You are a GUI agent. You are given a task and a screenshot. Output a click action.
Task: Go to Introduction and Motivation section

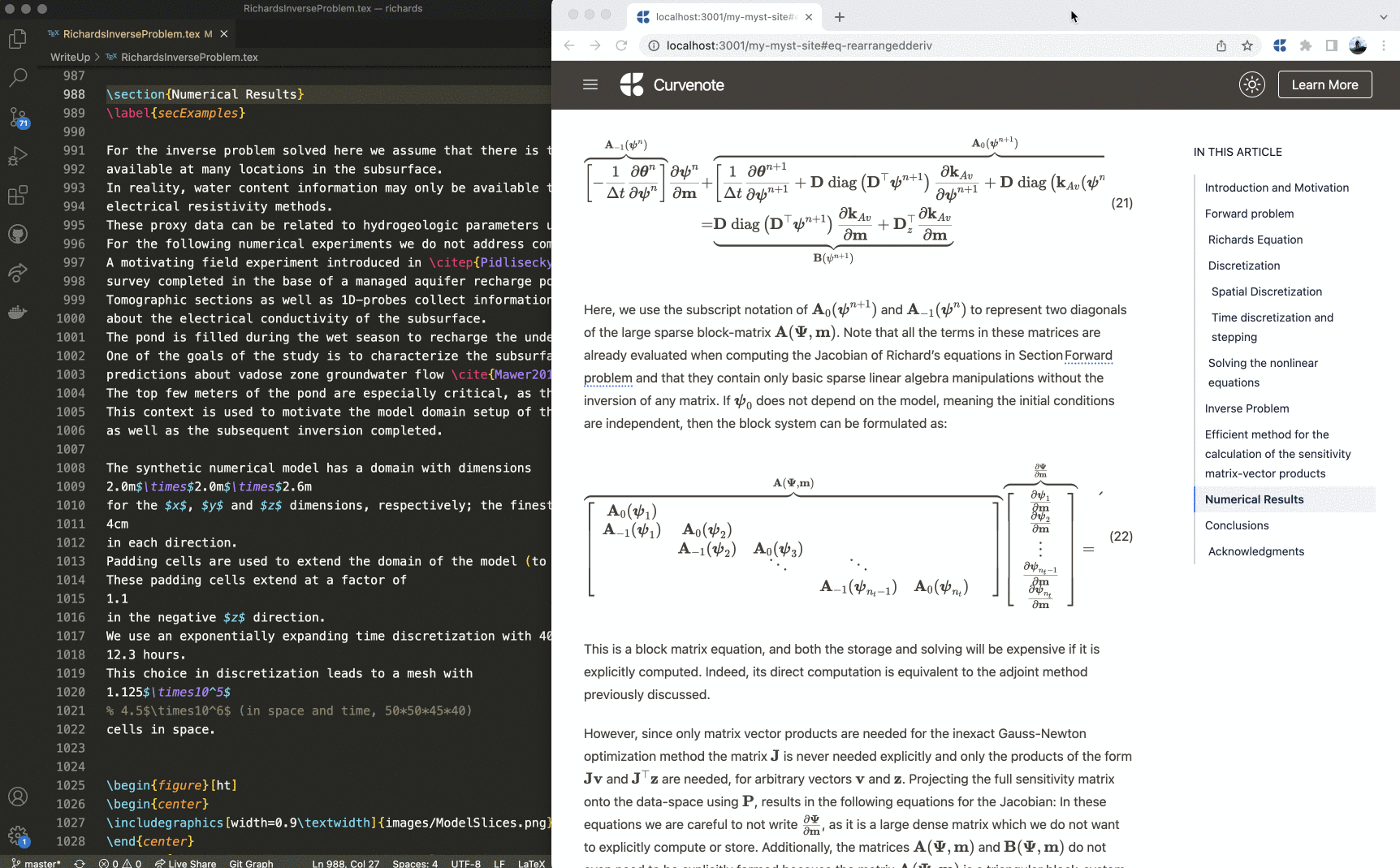pyautogui.click(x=1277, y=188)
